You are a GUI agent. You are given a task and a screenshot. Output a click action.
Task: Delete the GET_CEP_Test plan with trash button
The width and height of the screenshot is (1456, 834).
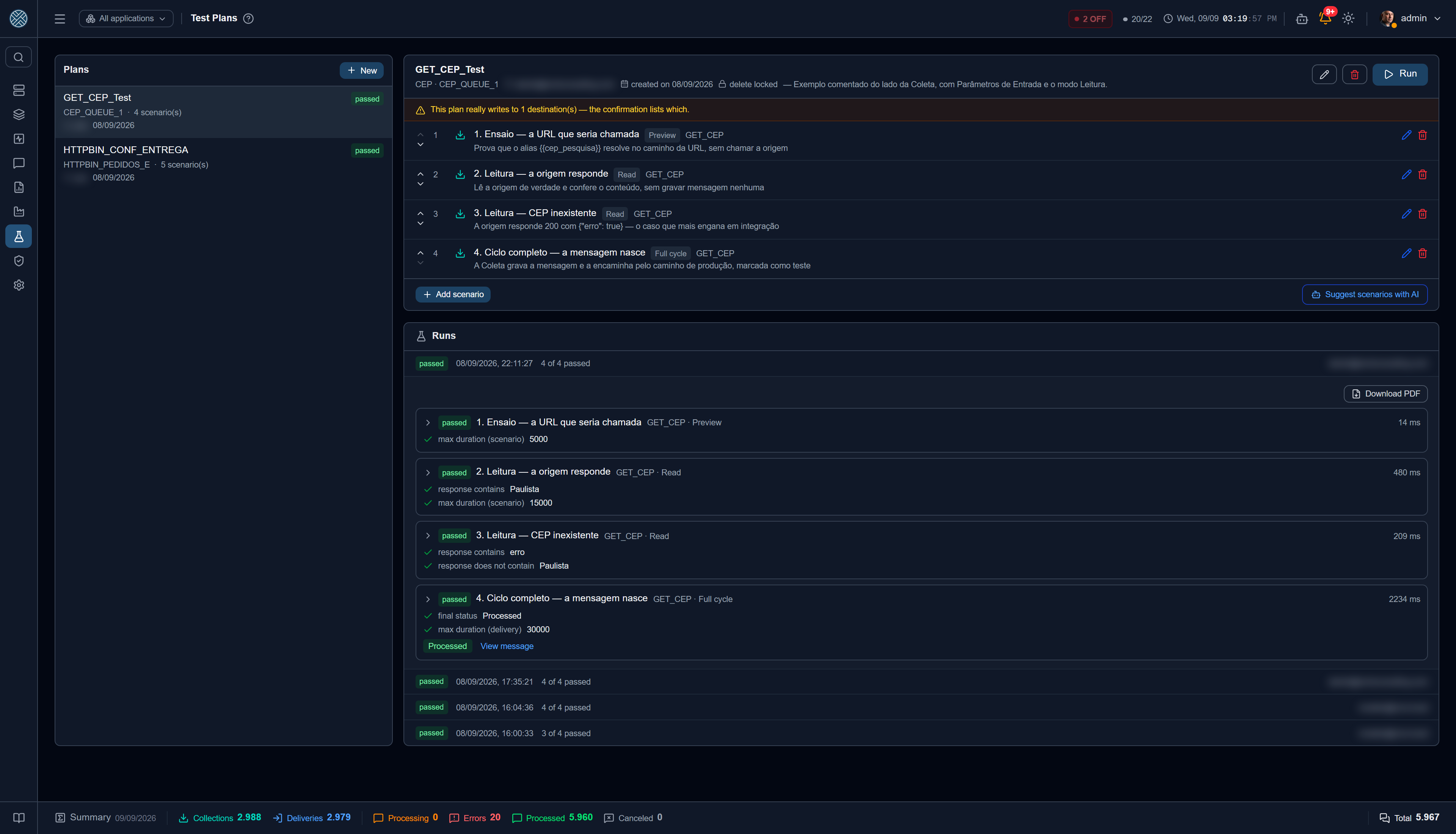click(1354, 74)
